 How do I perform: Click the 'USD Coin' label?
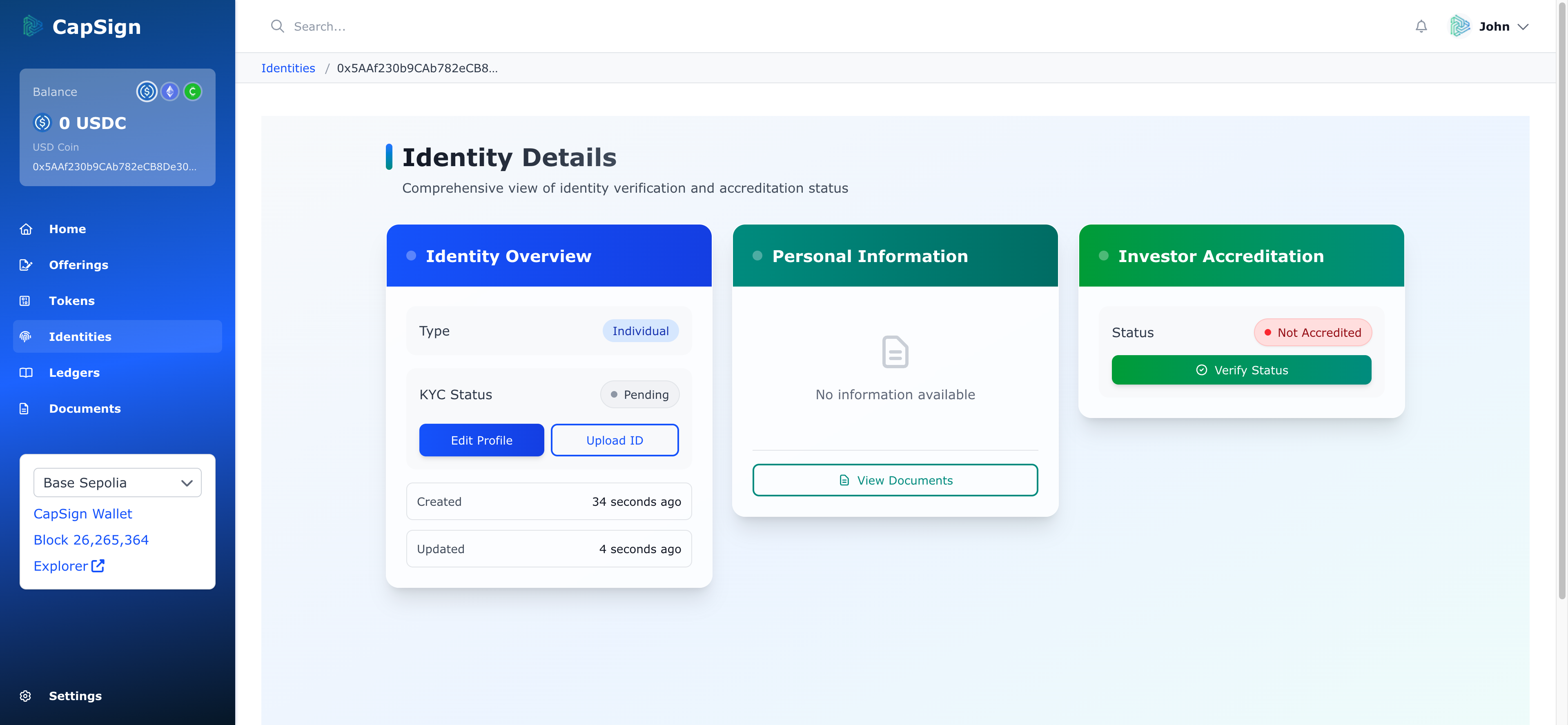(56, 147)
